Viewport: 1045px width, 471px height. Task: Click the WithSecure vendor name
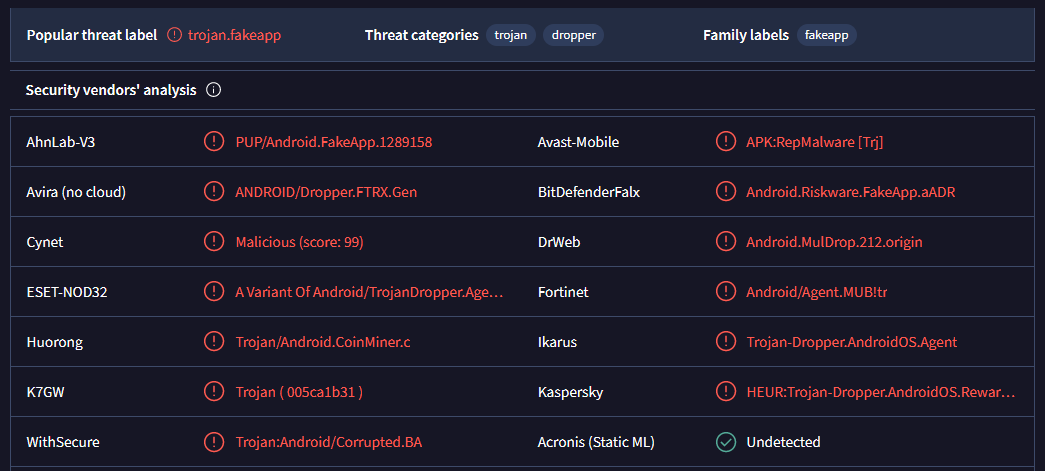tap(63, 442)
